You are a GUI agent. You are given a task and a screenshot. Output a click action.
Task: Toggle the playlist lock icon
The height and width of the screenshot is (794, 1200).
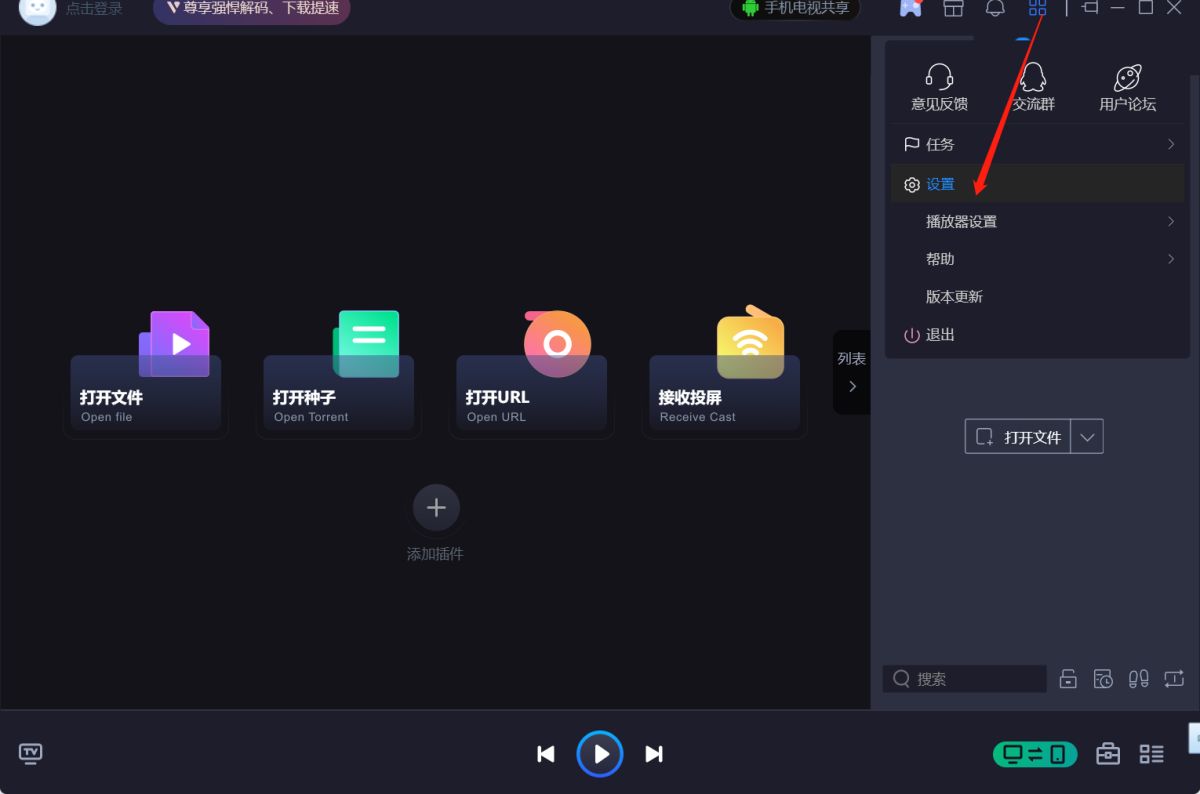[x=1068, y=679]
